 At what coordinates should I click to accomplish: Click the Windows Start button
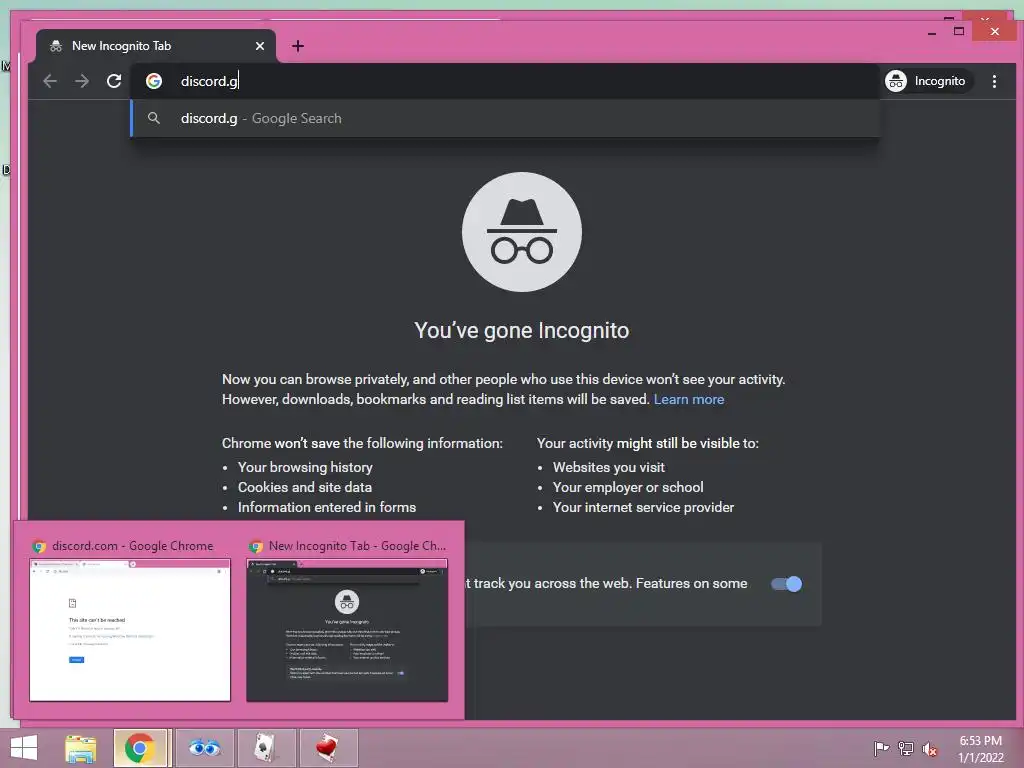tap(24, 748)
